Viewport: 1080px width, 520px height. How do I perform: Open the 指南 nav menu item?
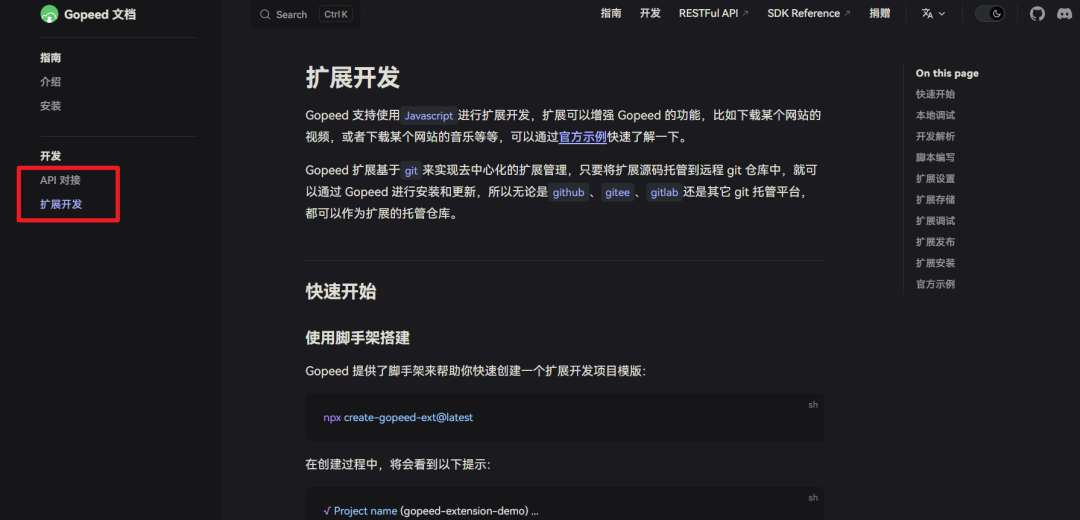(x=611, y=14)
